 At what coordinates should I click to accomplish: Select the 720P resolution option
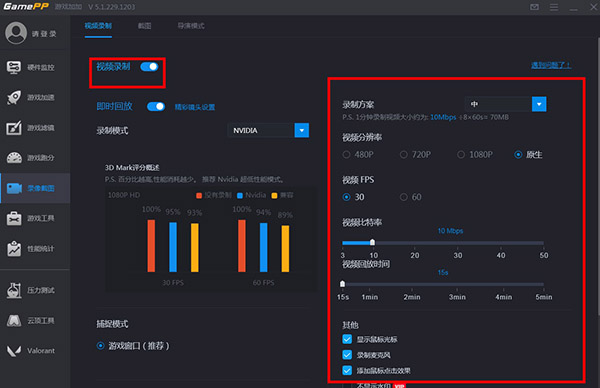pos(415,155)
